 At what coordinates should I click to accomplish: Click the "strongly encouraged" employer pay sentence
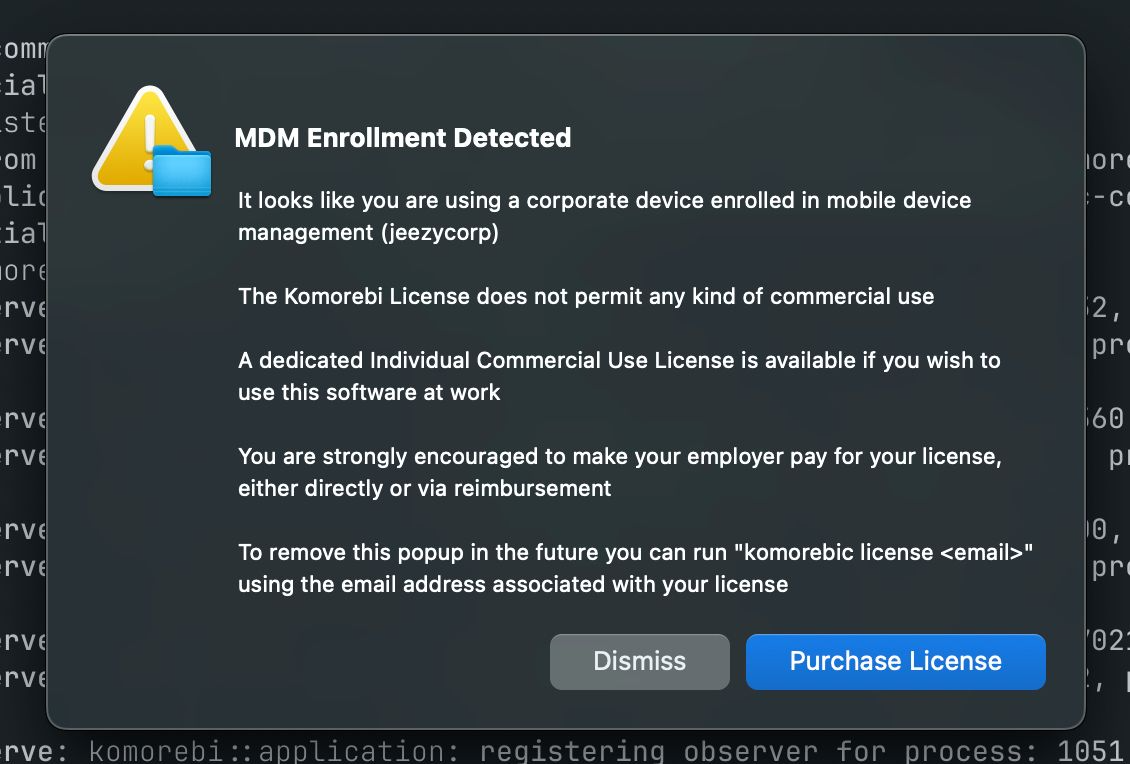(x=619, y=456)
